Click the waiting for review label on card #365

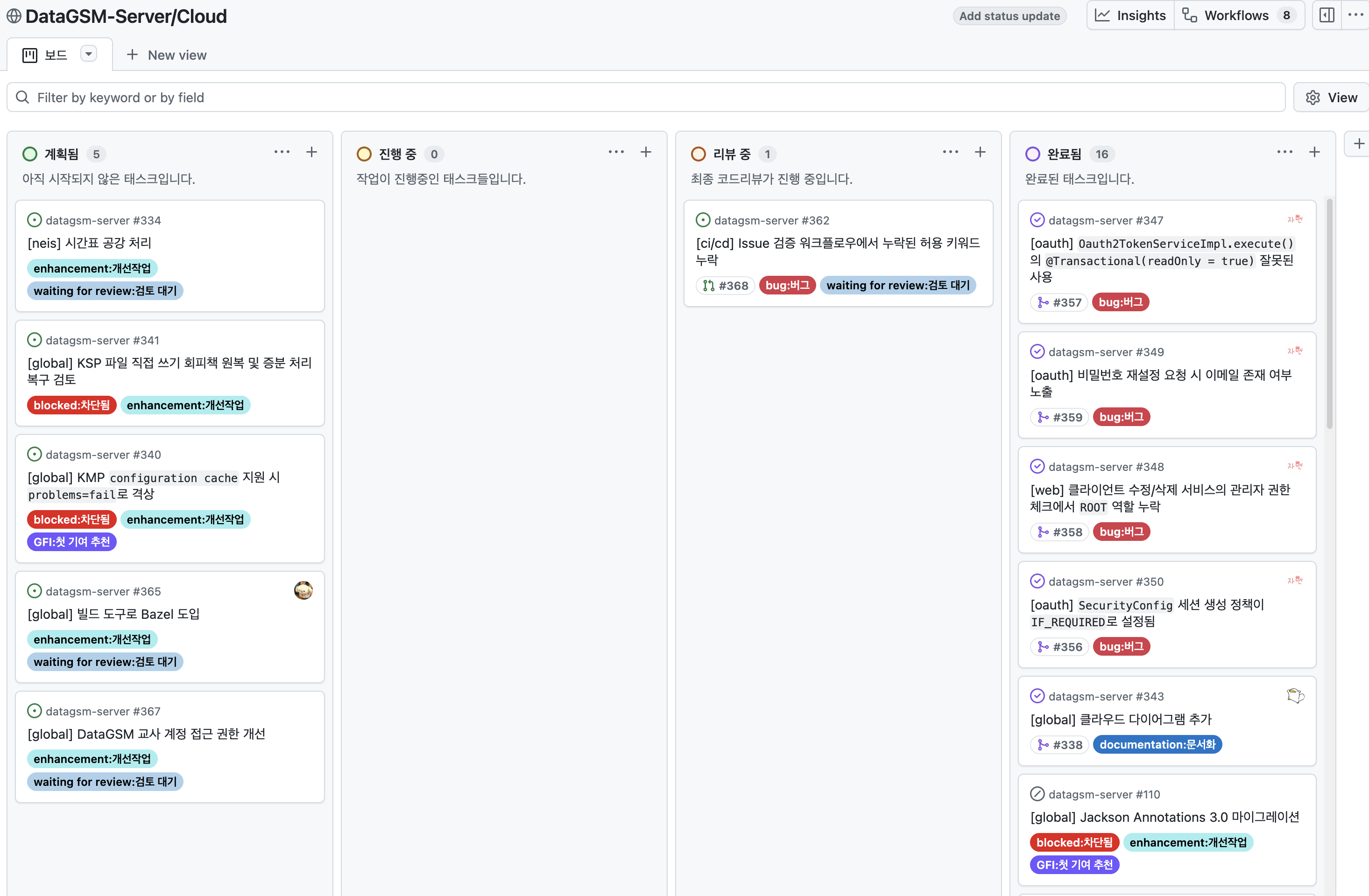pyautogui.click(x=105, y=662)
